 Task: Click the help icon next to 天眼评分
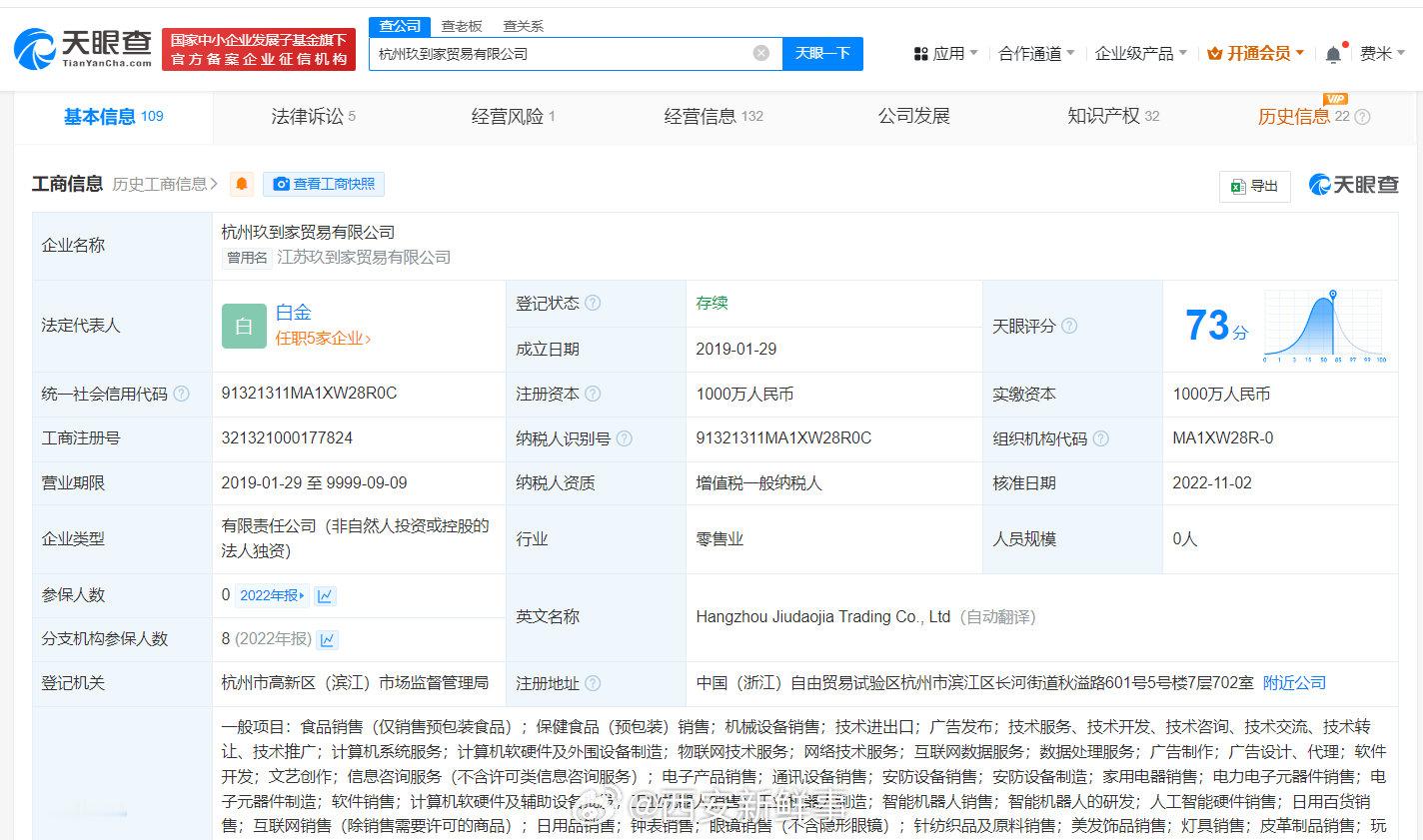[1069, 326]
